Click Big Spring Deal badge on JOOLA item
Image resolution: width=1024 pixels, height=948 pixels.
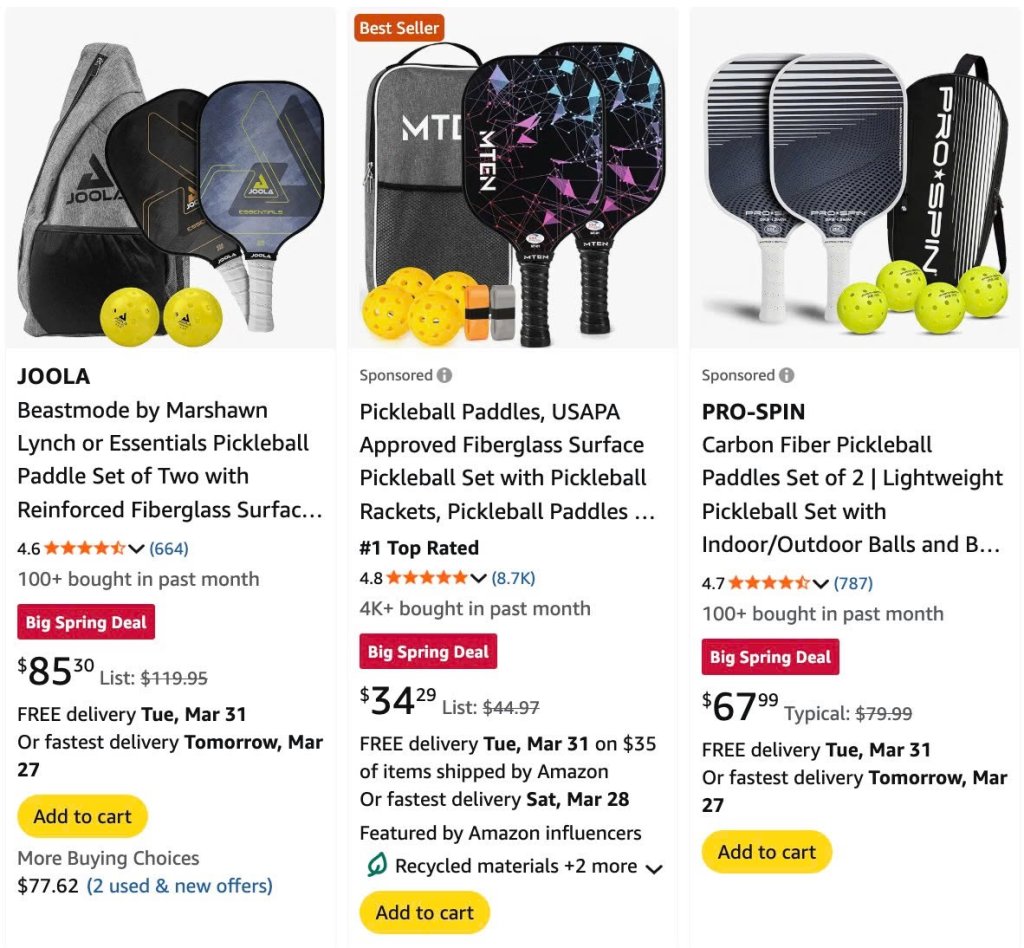point(86,623)
